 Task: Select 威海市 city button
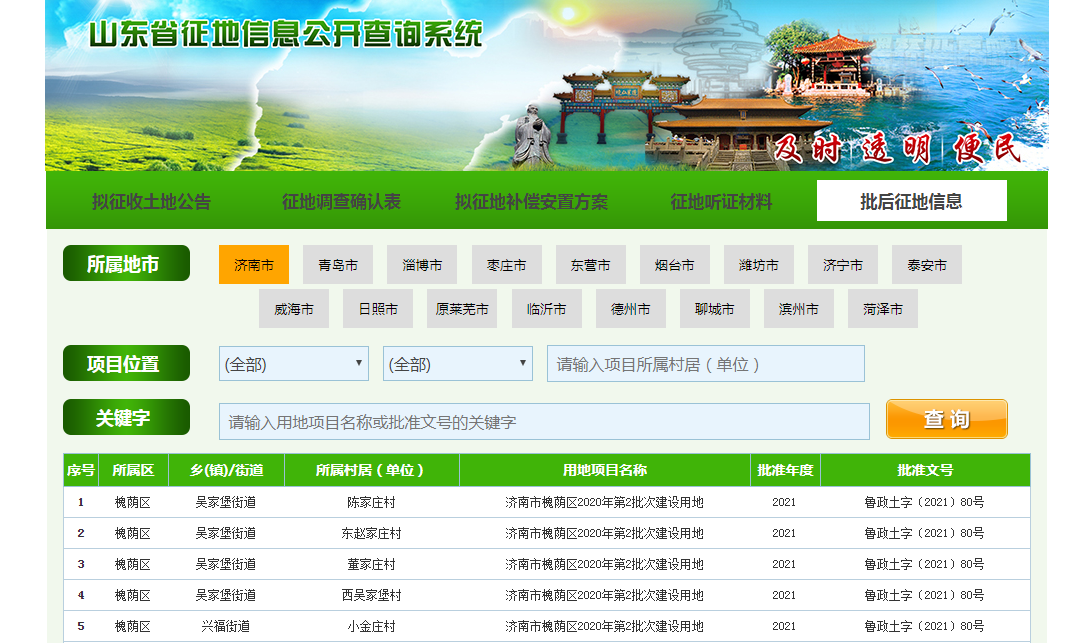[294, 309]
